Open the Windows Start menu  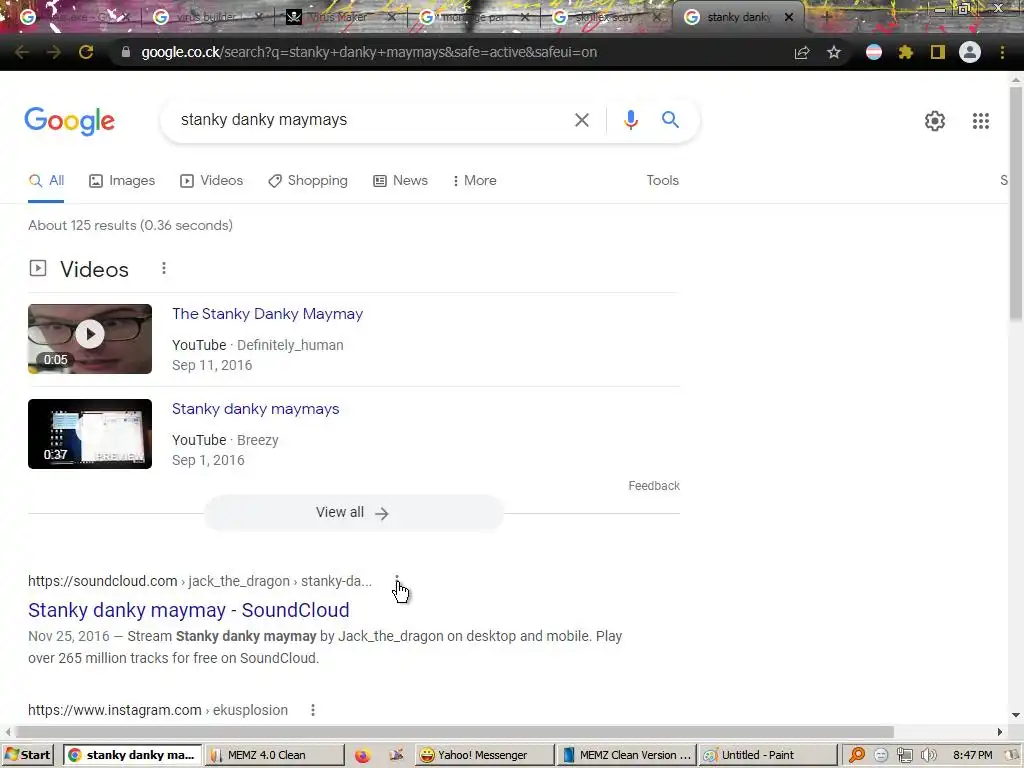click(x=27, y=755)
